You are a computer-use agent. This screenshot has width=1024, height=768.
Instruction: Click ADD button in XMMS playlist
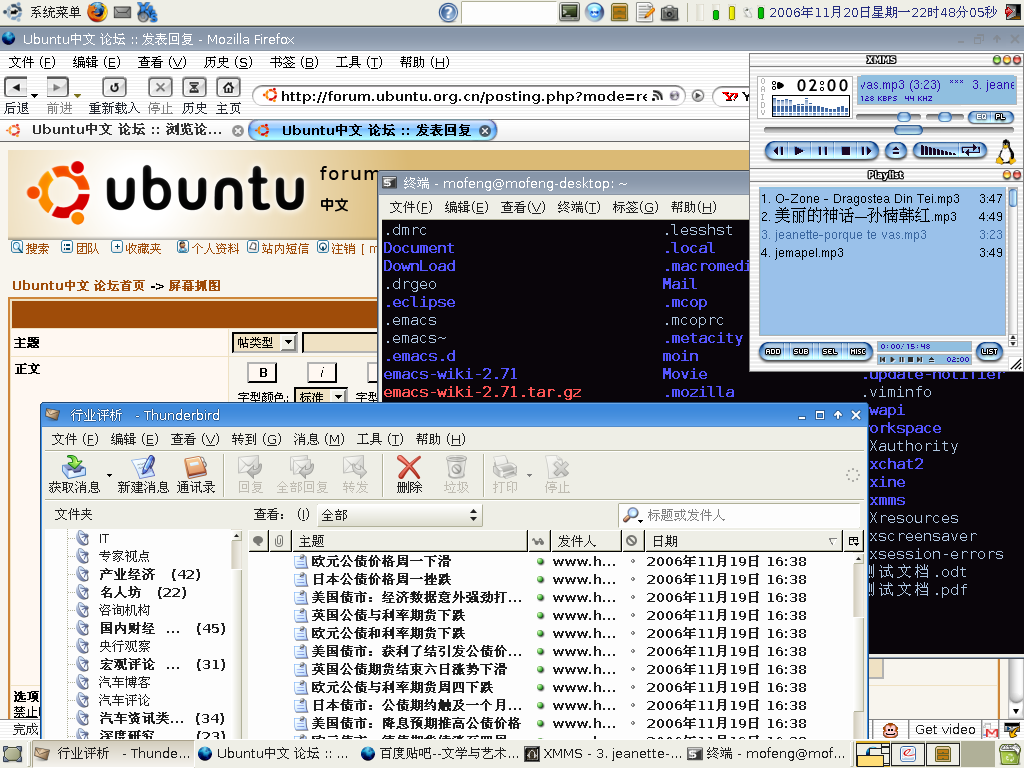pos(773,351)
